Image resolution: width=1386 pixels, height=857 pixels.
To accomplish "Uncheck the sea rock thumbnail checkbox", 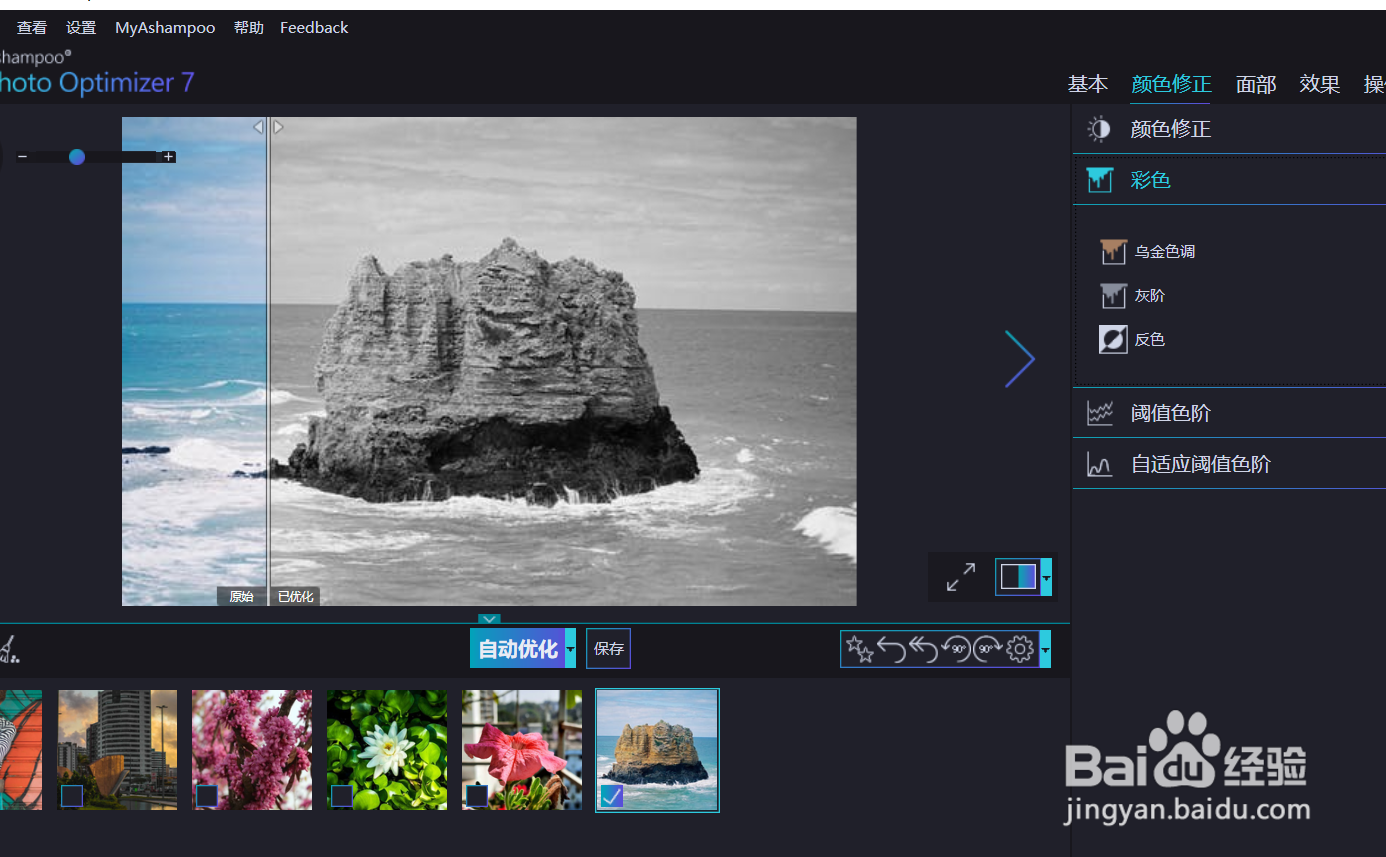I will click(612, 796).
